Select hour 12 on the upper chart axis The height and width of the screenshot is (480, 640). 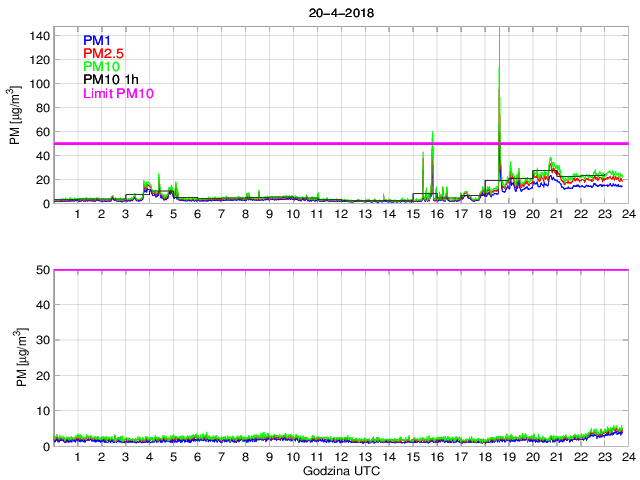click(340, 214)
